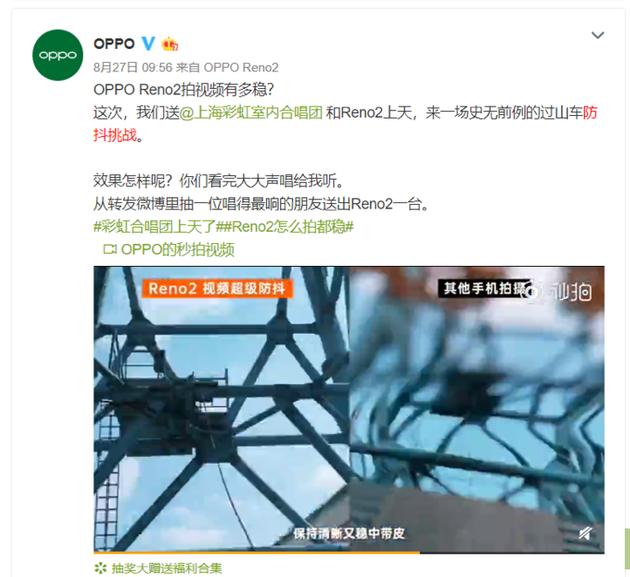Open the OPPO account name link
630x577 pixels.
[x=114, y=43]
